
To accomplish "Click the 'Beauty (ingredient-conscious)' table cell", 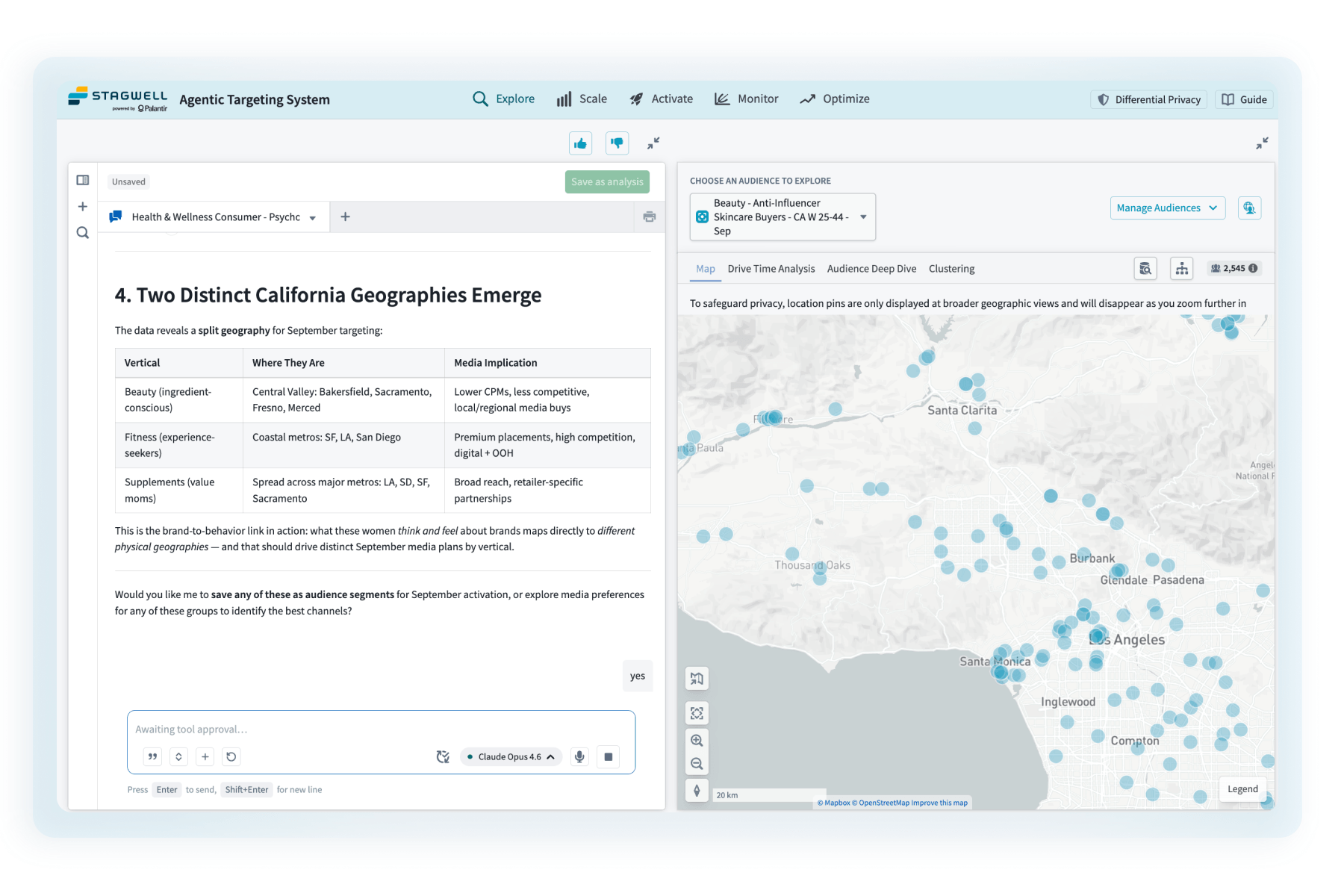I will (178, 400).
